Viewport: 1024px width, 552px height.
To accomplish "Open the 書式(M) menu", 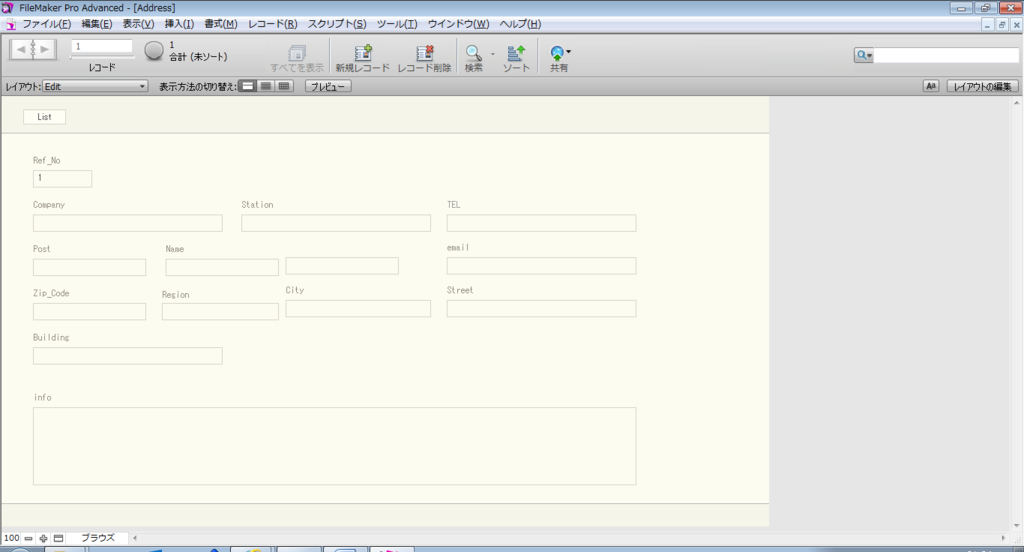I will click(221, 24).
